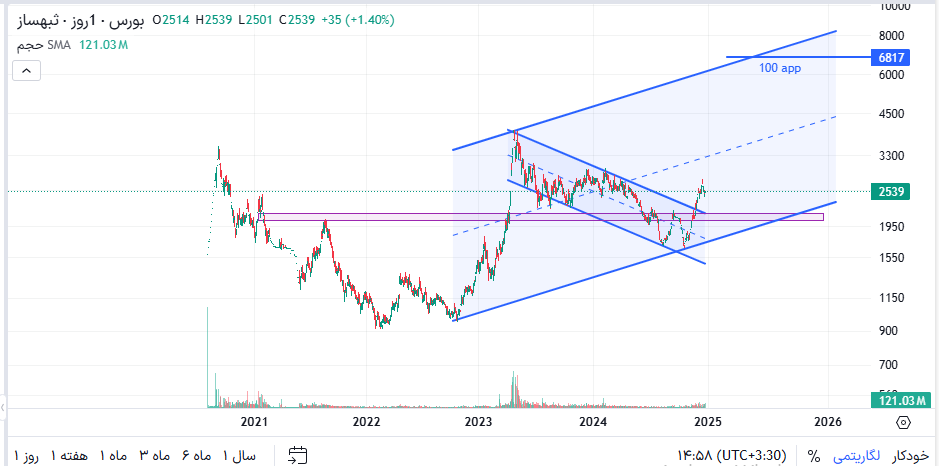Click the high value H2539 in legend
The image size is (939, 466).
pyautogui.click(x=215, y=20)
